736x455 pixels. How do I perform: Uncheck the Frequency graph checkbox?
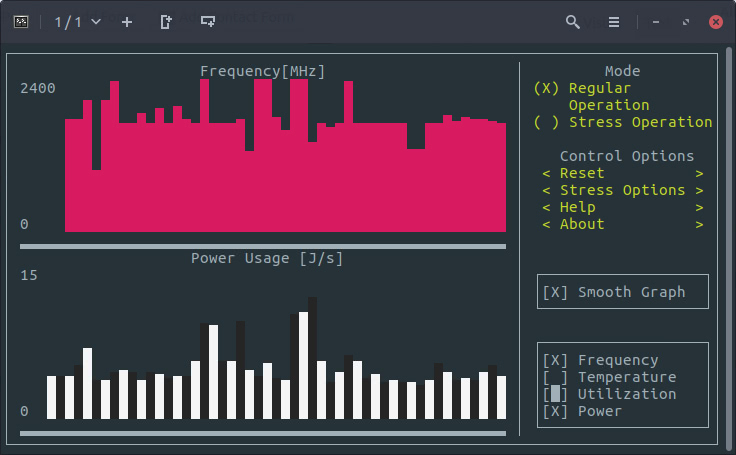point(555,360)
